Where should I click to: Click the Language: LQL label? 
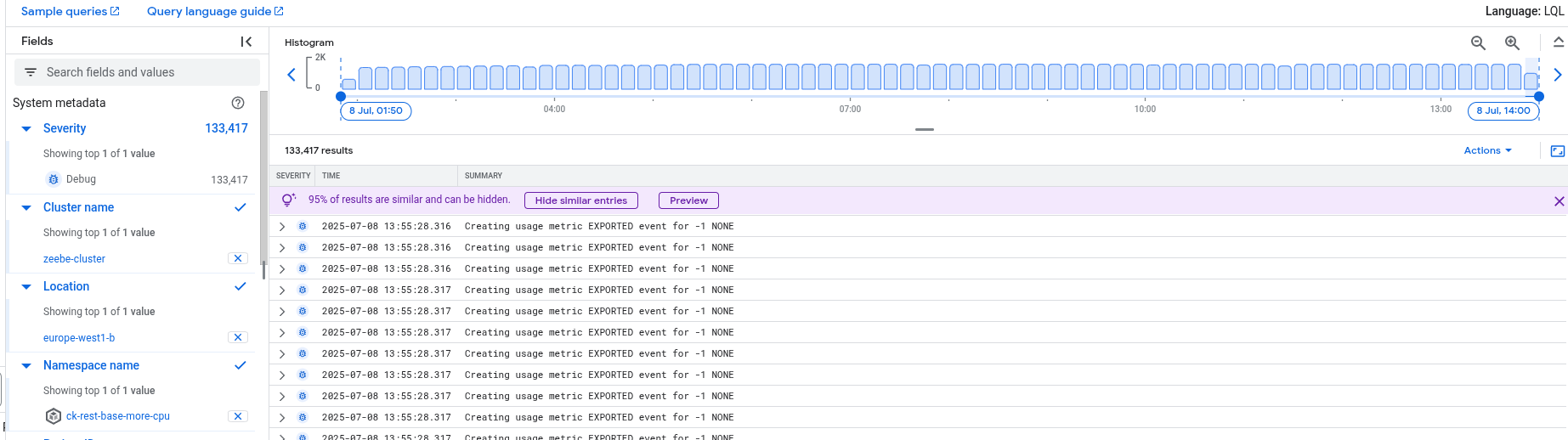click(x=1525, y=11)
